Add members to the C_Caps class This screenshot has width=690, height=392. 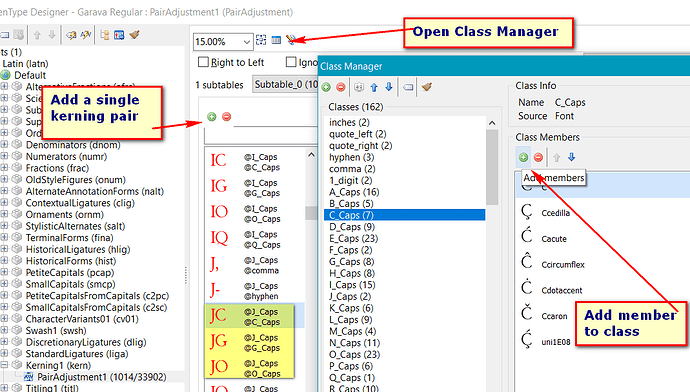pos(523,157)
